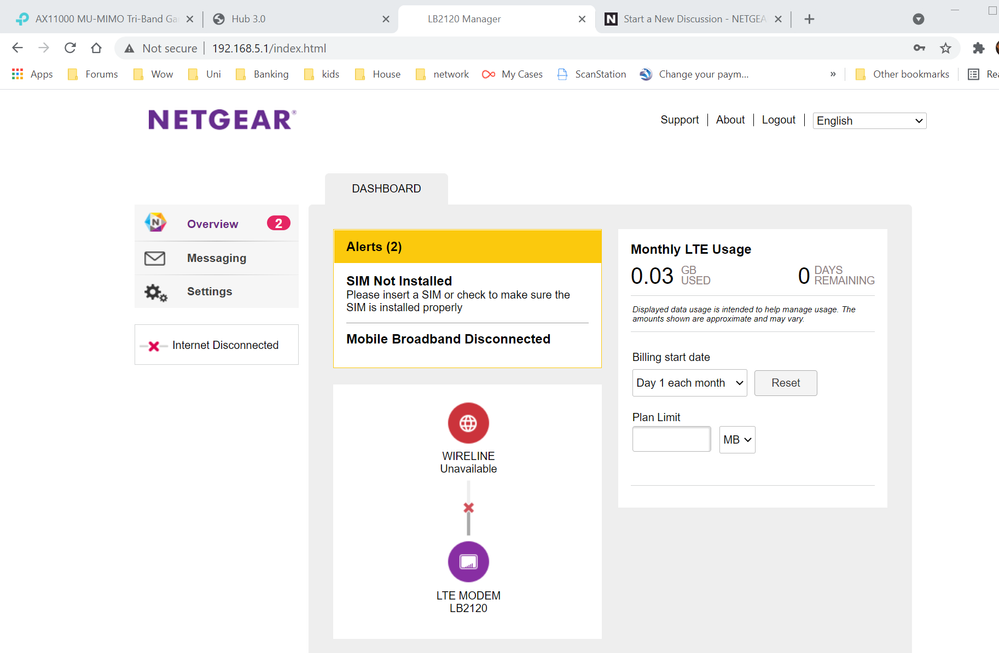This screenshot has width=999, height=653.
Task: Click the red WIRELINE globe icon
Action: [x=468, y=423]
